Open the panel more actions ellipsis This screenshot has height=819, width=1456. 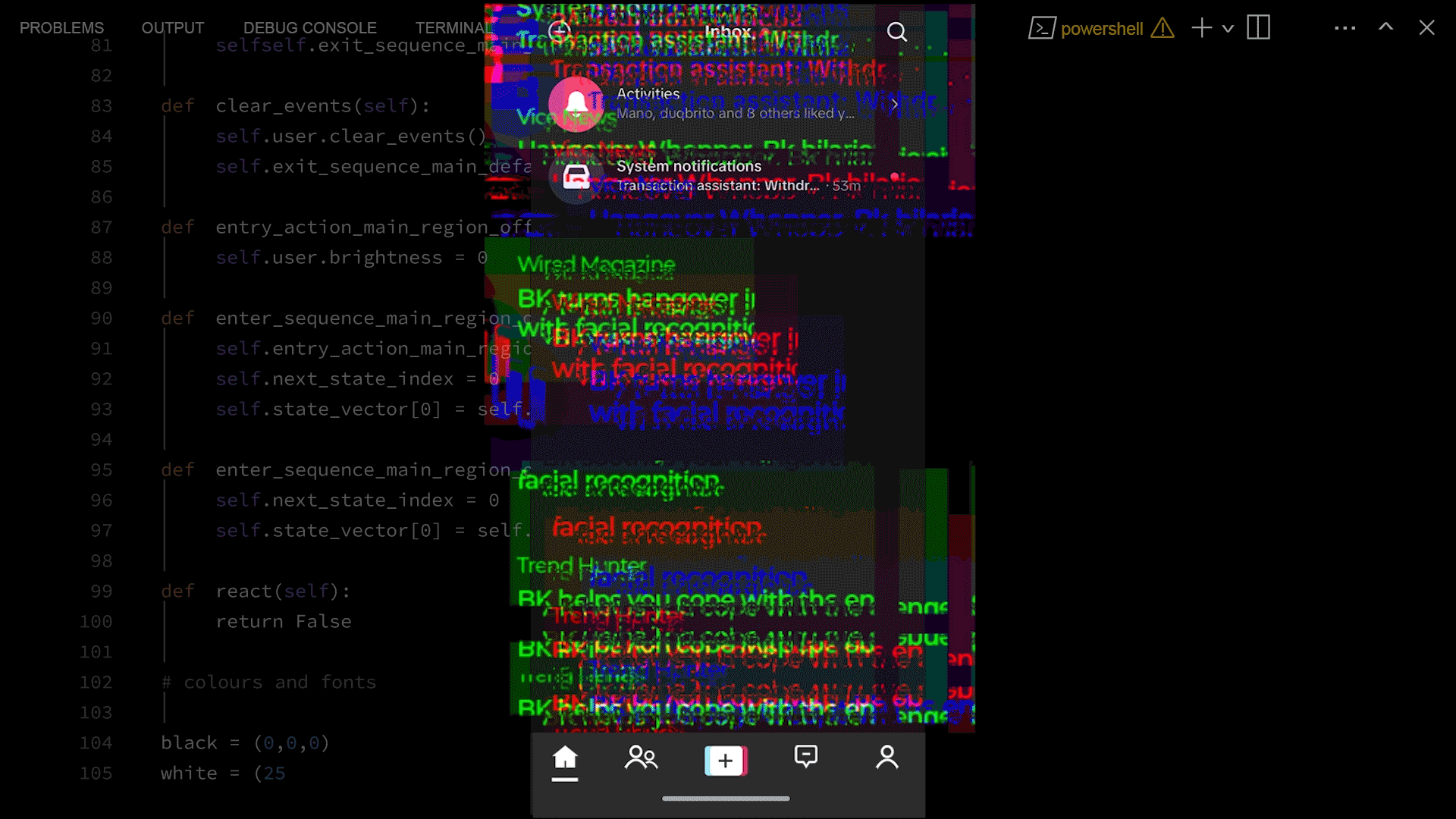[x=1345, y=28]
